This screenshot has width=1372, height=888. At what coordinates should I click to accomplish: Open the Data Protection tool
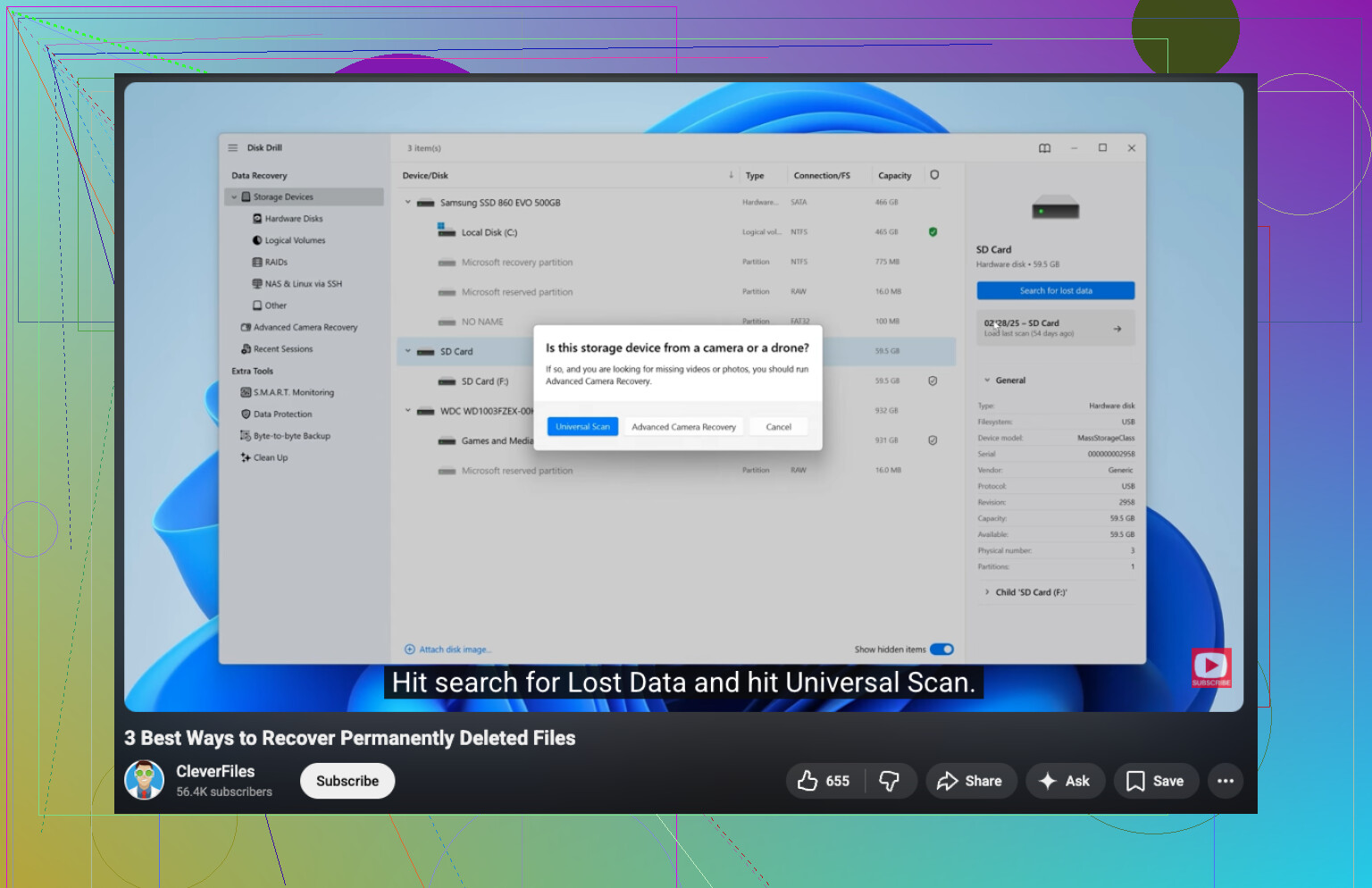click(277, 415)
